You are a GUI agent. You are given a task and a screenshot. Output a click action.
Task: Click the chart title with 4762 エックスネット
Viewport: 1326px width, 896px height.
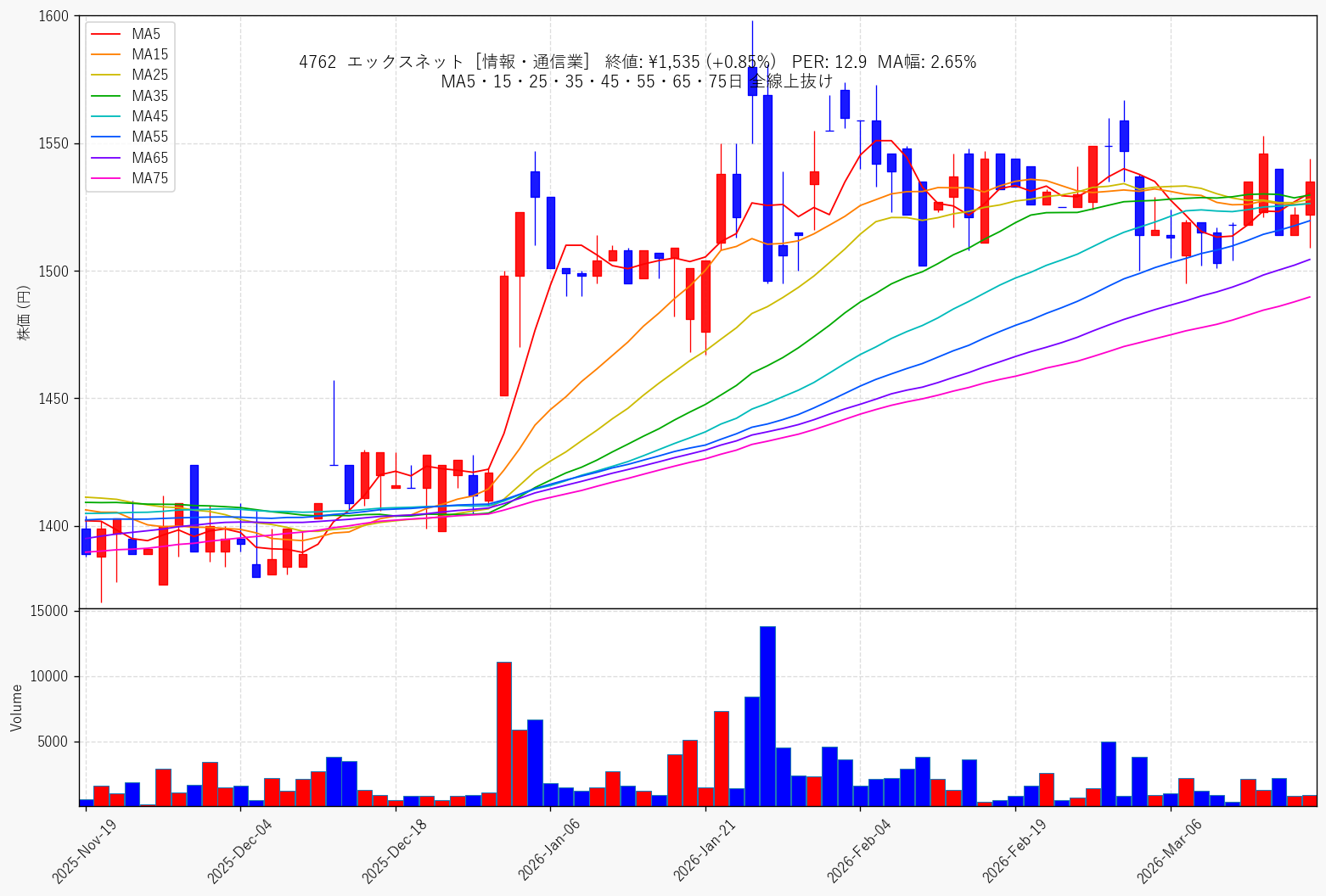638,62
